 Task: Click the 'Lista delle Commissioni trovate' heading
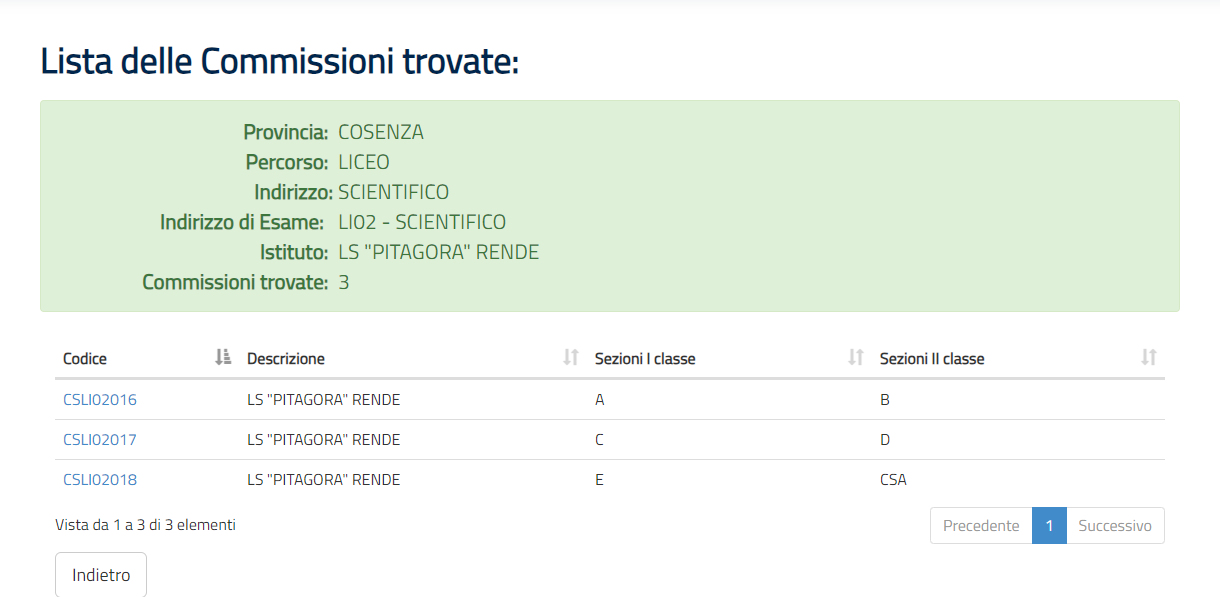pos(280,62)
